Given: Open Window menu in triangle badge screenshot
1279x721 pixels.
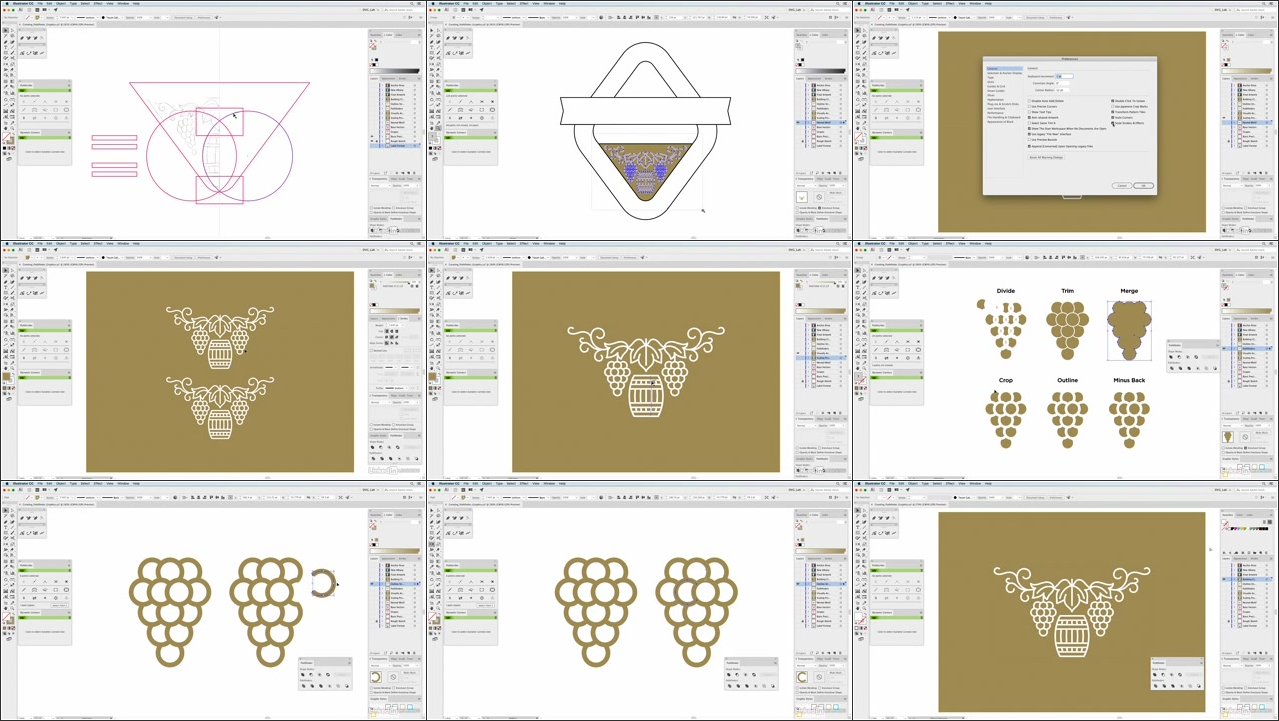Looking at the screenshot, I should point(548,3).
